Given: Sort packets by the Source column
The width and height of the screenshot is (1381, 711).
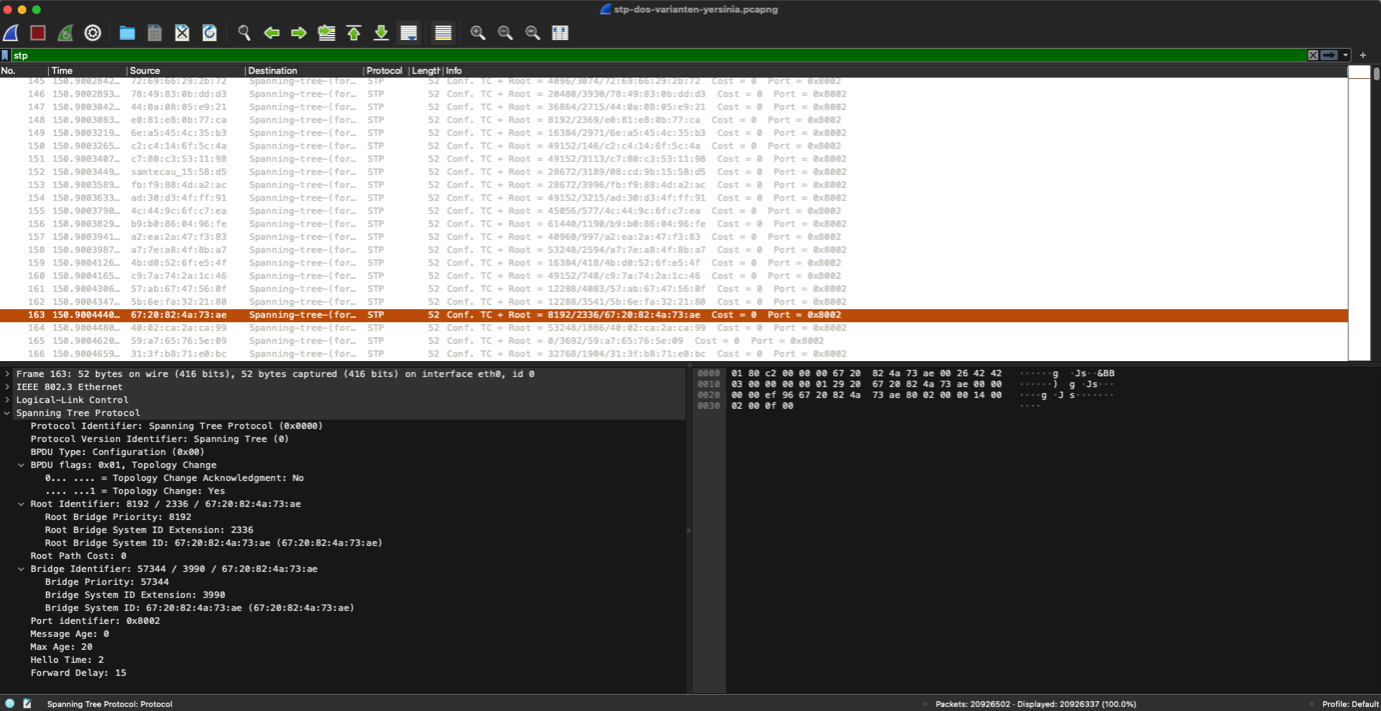Looking at the screenshot, I should 185,71.
